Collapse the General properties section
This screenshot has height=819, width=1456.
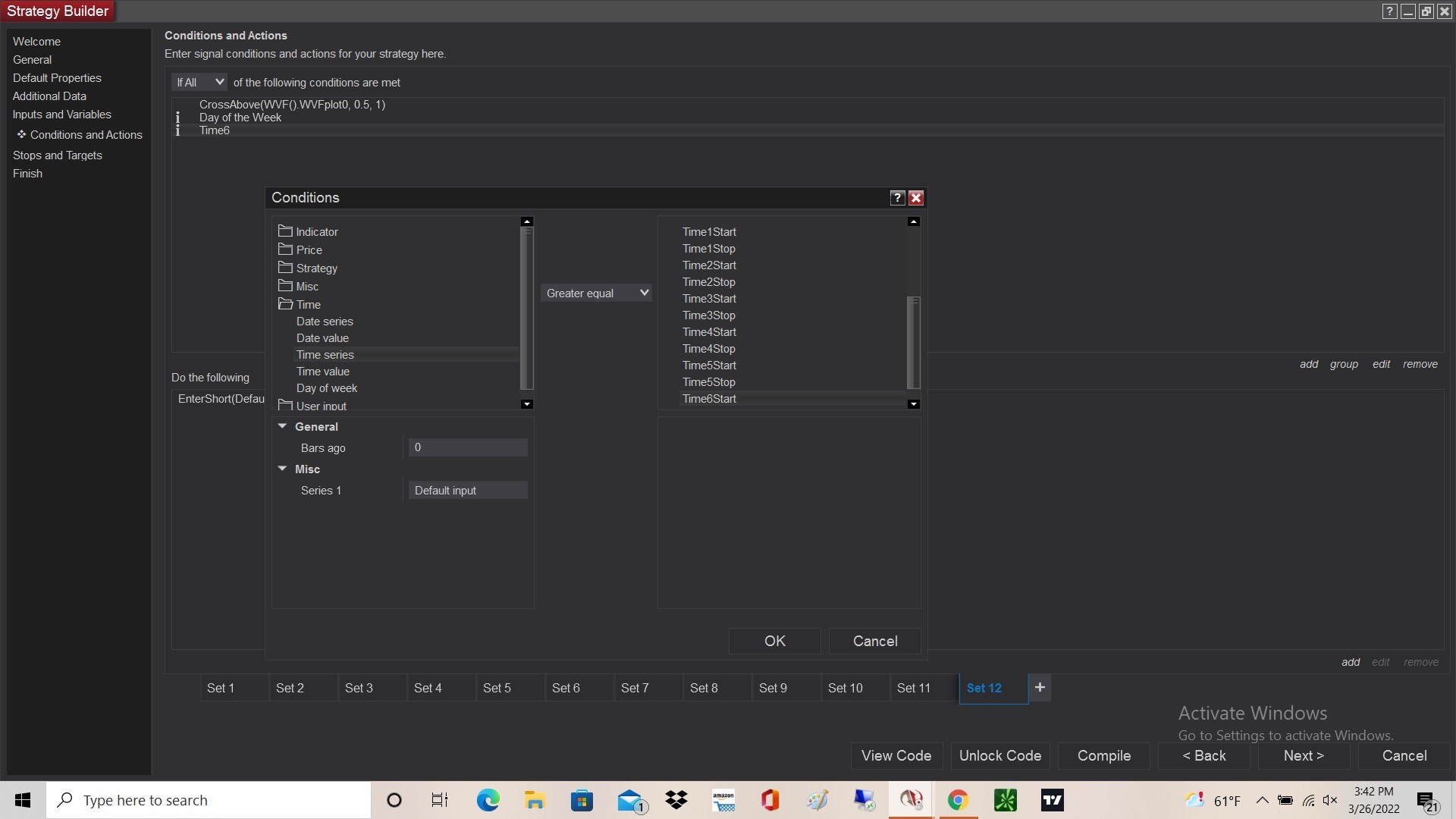282,426
